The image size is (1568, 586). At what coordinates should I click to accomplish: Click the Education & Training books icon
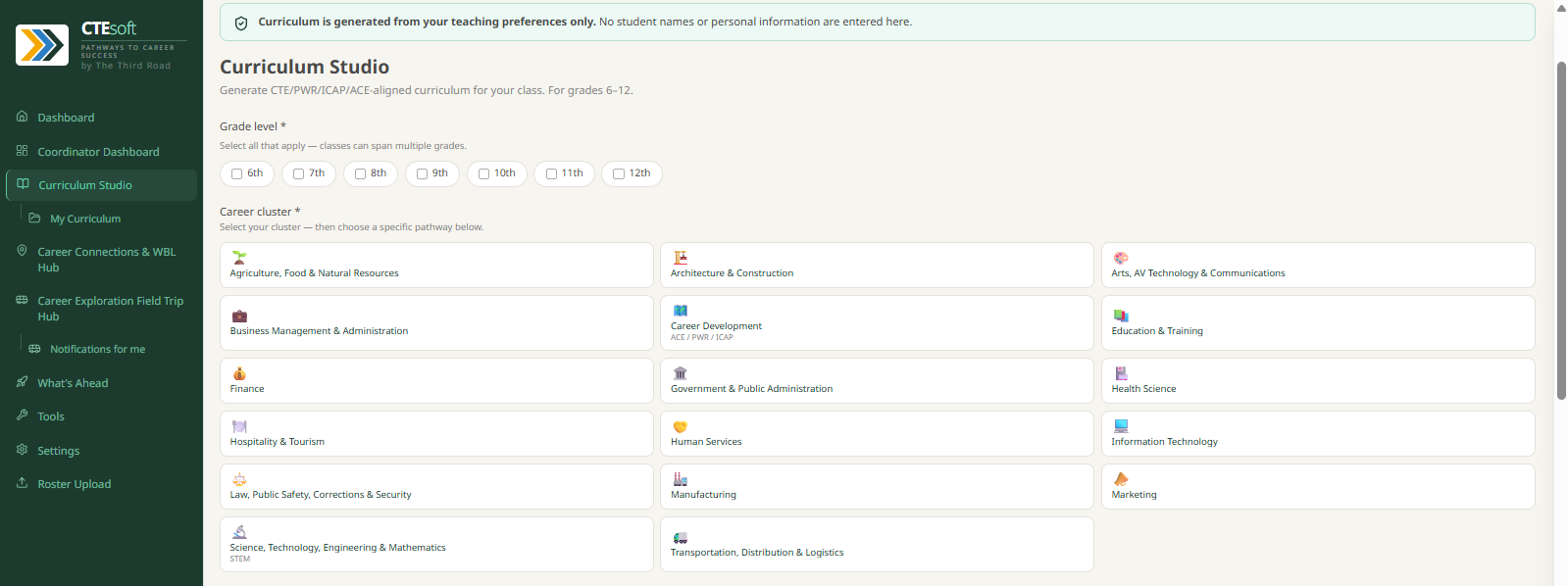click(1121, 316)
